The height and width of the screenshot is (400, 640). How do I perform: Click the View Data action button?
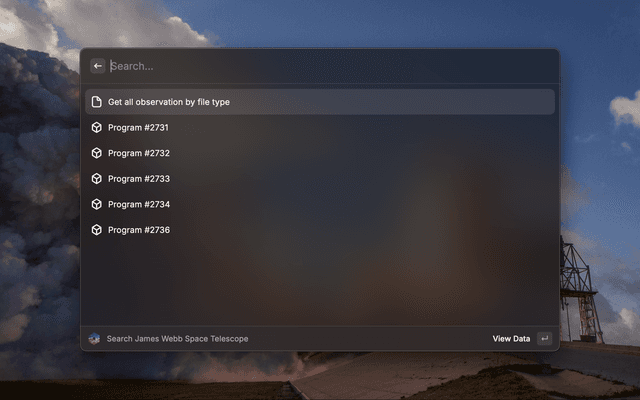pyautogui.click(x=511, y=339)
